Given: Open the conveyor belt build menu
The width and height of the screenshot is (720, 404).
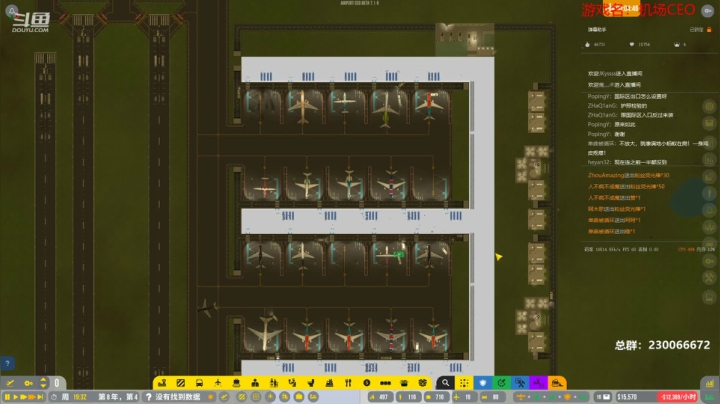Looking at the screenshot, I should pyautogui.click(x=385, y=383).
